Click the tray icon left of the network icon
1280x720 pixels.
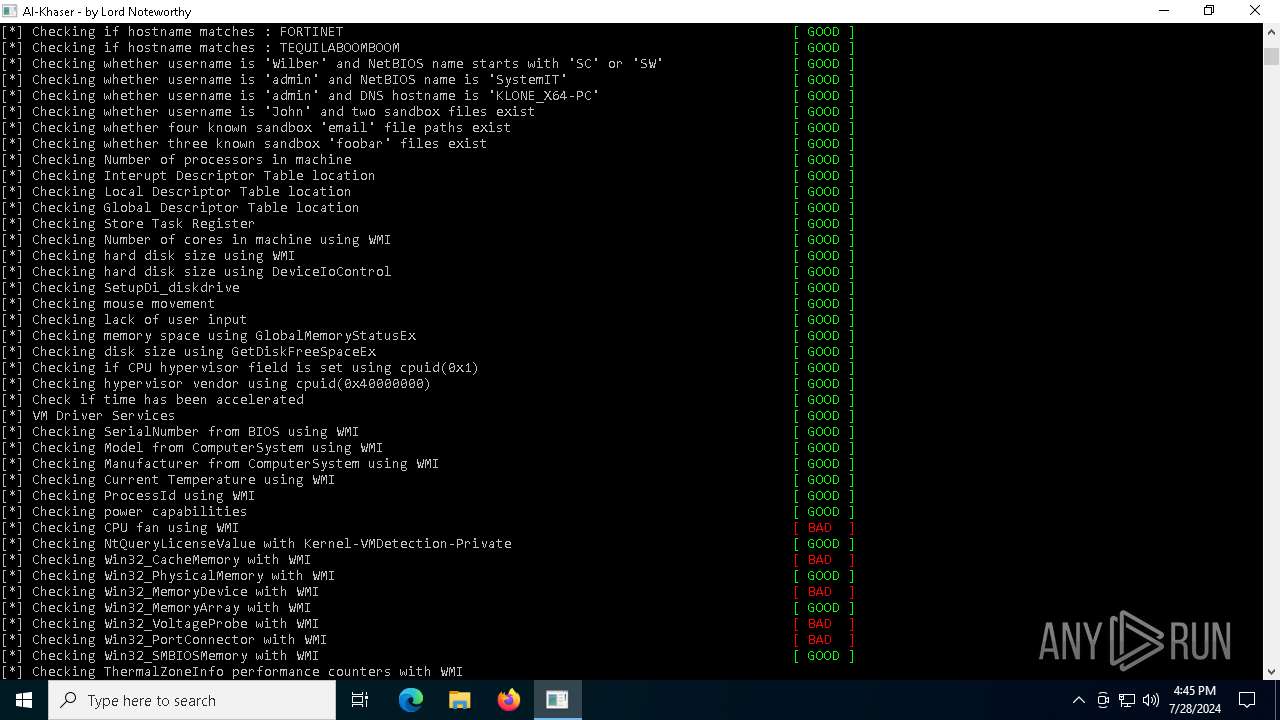(x=1103, y=700)
